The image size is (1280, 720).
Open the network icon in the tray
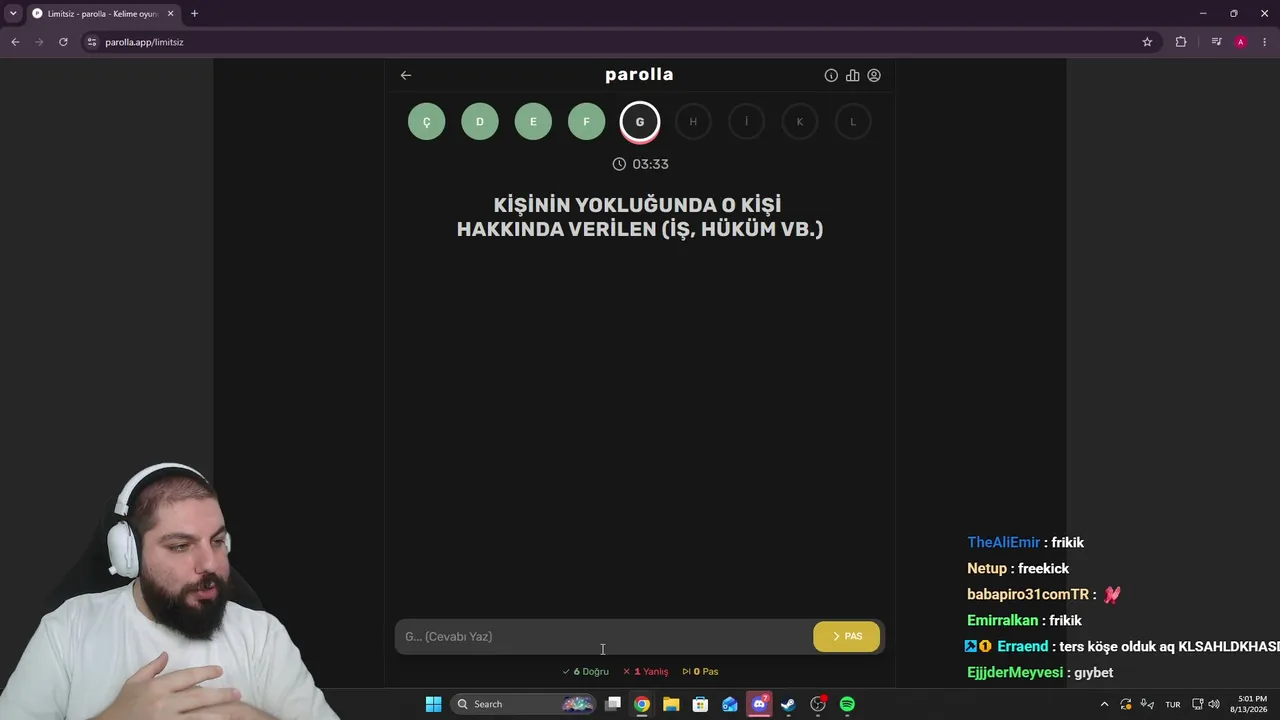pos(1198,704)
